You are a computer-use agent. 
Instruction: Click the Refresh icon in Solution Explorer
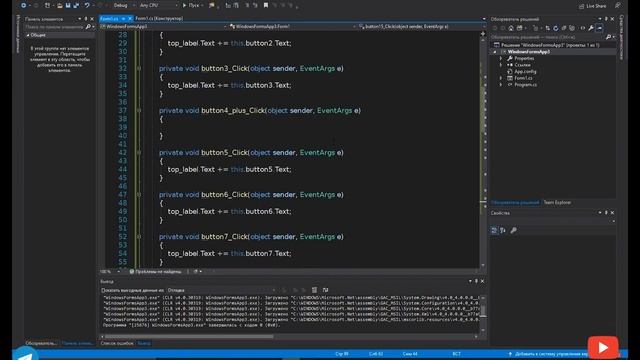556,28
